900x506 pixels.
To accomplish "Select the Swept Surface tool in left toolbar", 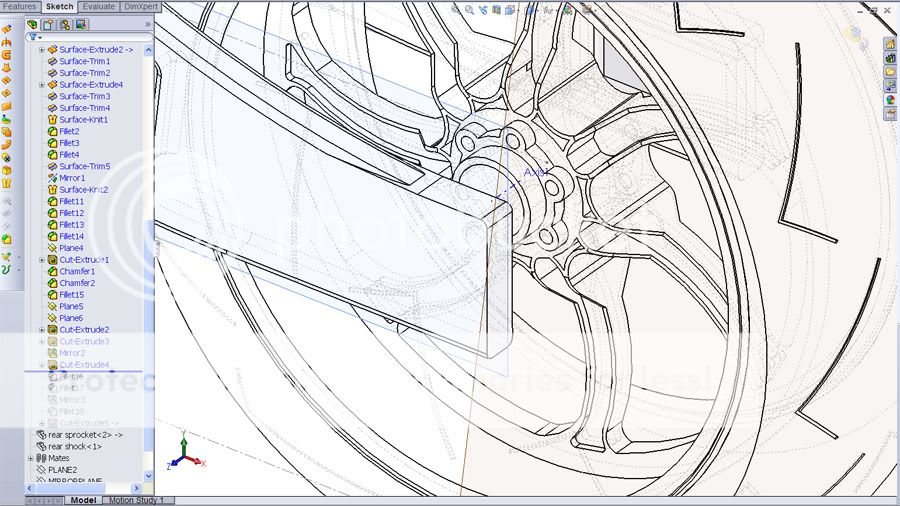I will click(x=6, y=55).
